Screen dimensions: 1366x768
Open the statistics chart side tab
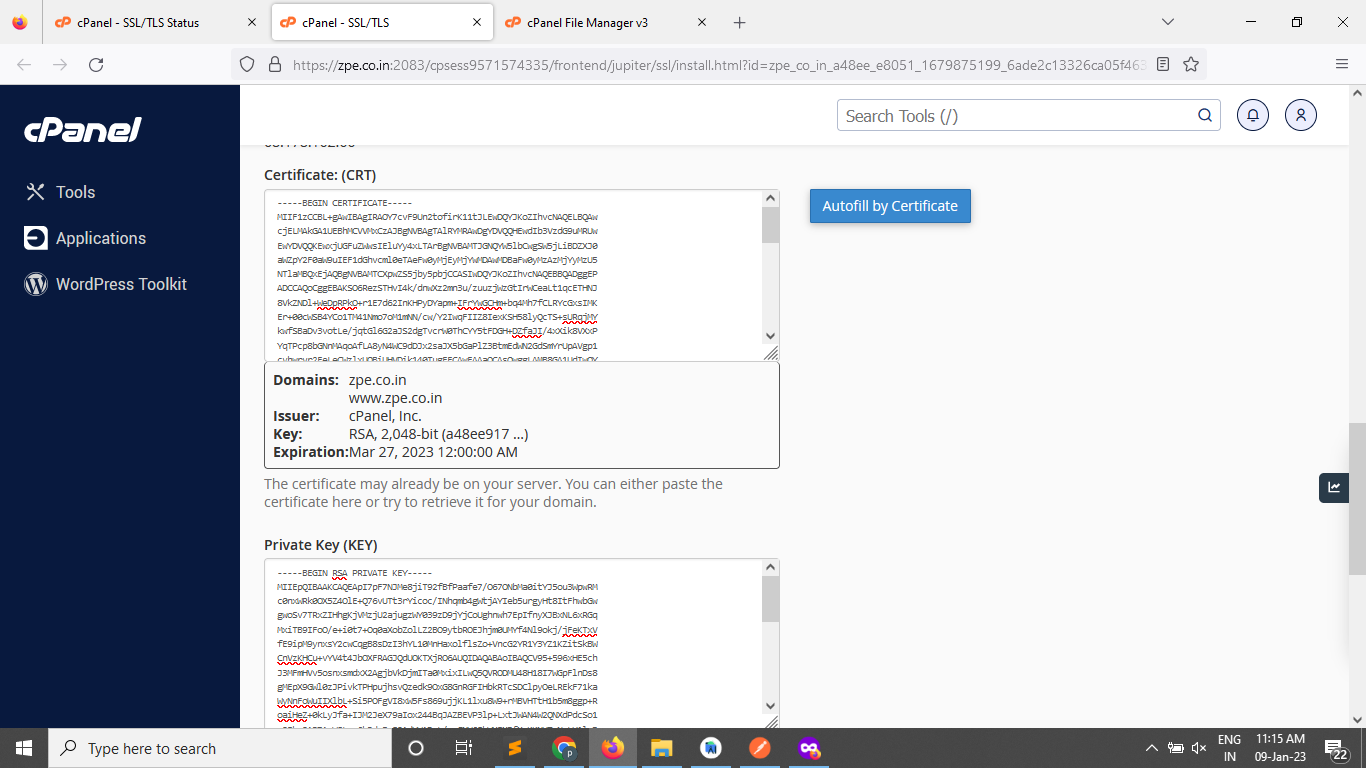(x=1334, y=487)
